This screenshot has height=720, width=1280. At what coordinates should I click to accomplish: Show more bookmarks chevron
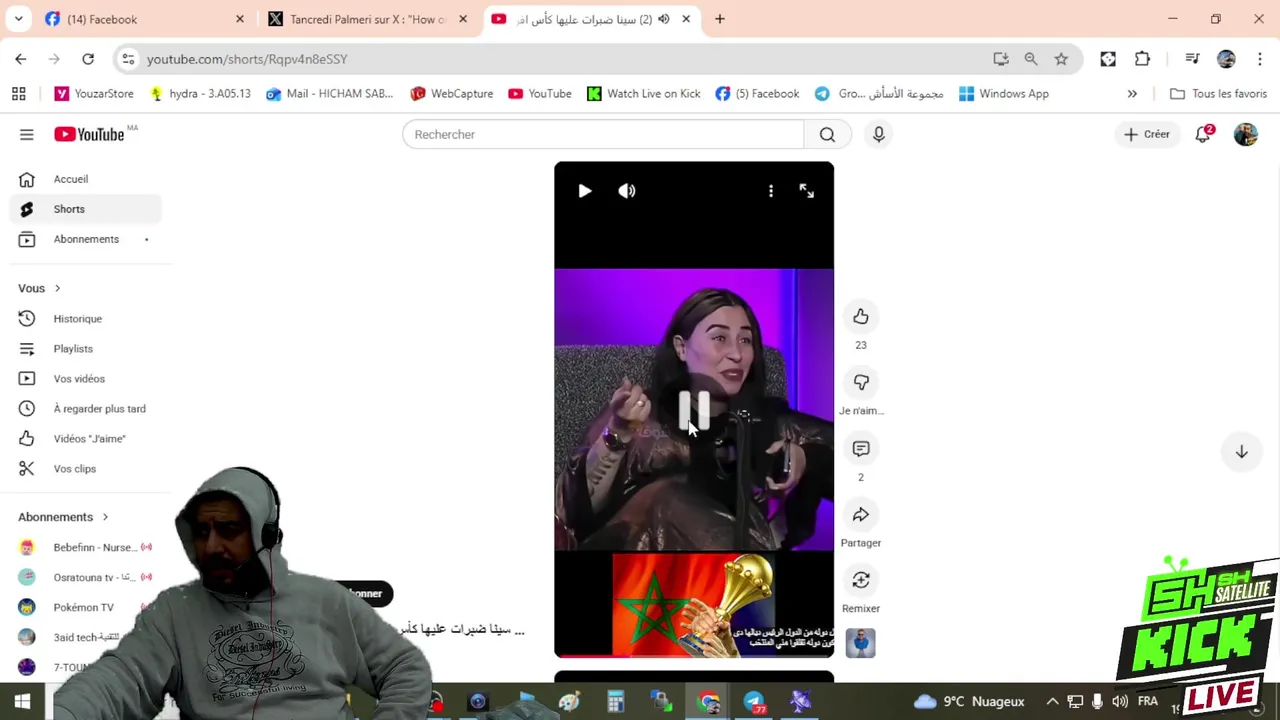point(1132,94)
